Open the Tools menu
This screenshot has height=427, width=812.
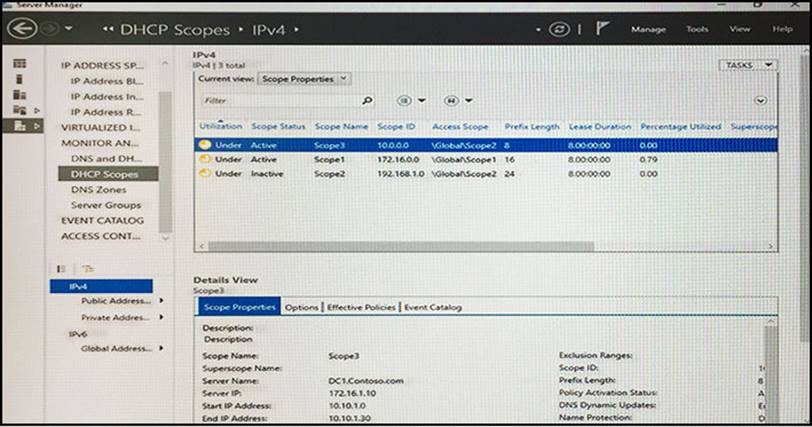[697, 29]
